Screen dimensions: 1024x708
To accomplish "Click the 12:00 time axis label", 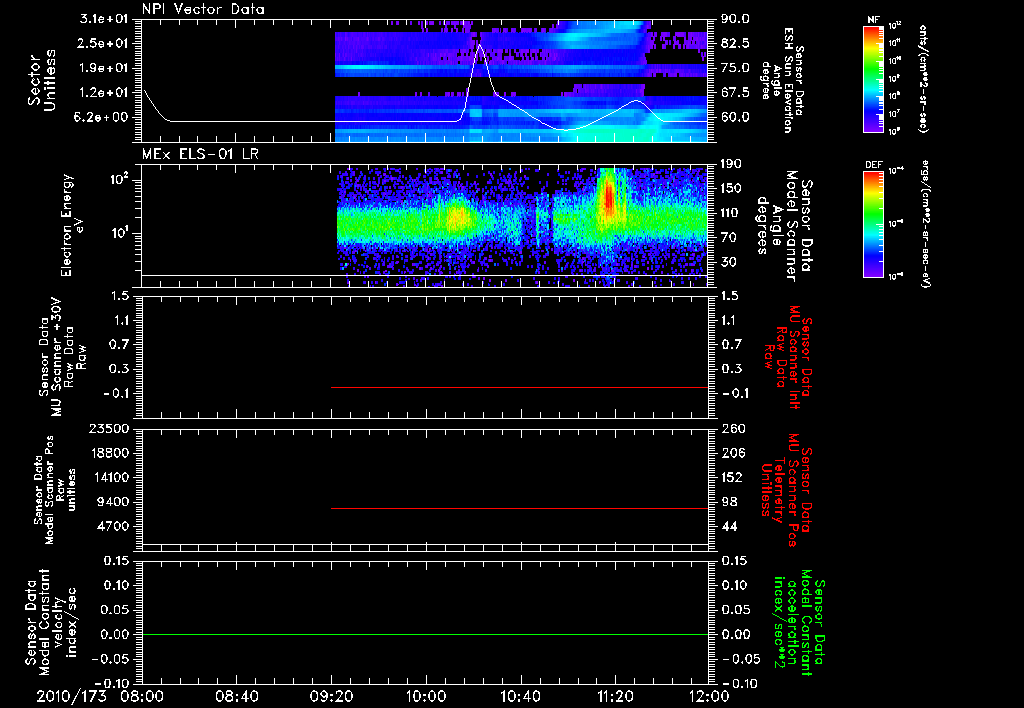I will pyautogui.click(x=709, y=696).
